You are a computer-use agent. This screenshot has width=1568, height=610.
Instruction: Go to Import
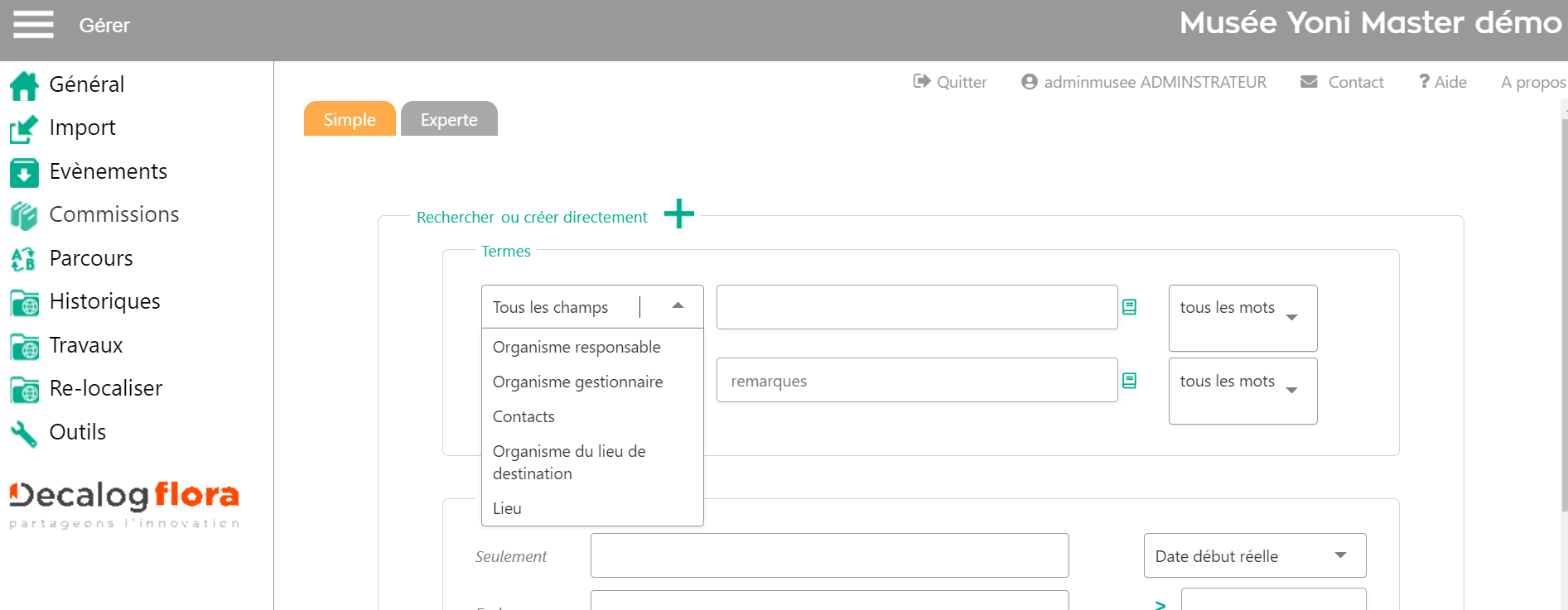tap(83, 127)
